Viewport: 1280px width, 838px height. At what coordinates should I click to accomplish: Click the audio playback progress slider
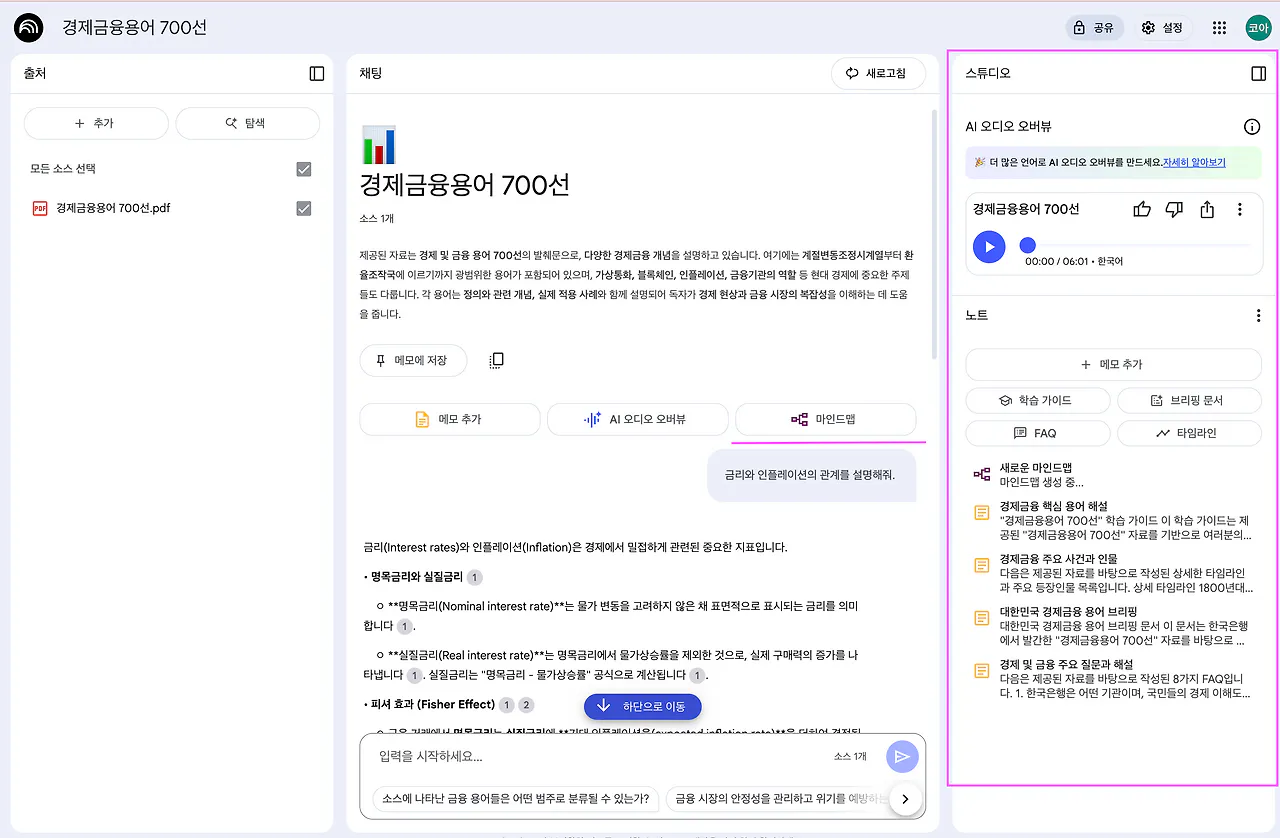coord(1028,243)
